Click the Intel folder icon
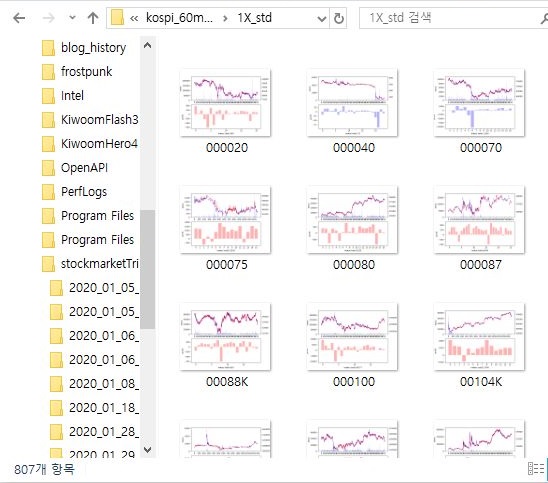The height and width of the screenshot is (483, 548). (x=48, y=96)
